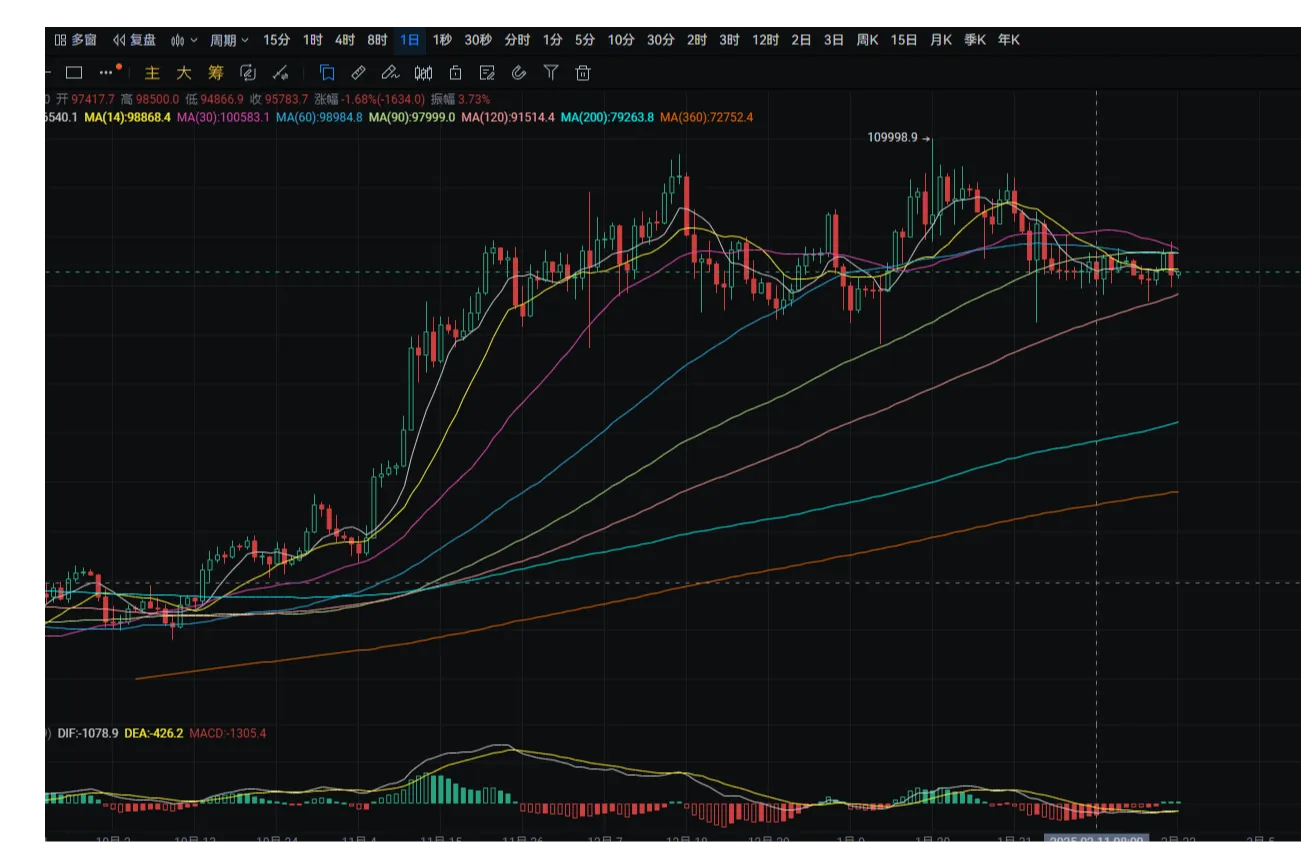Click the blue bookmark drawing icon
Viewport: 1301px width, 867px height.
tap(327, 72)
